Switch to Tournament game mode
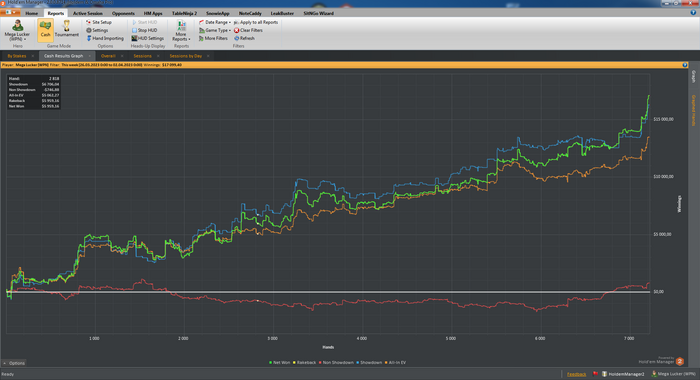This screenshot has height=380, width=700. 67,29
